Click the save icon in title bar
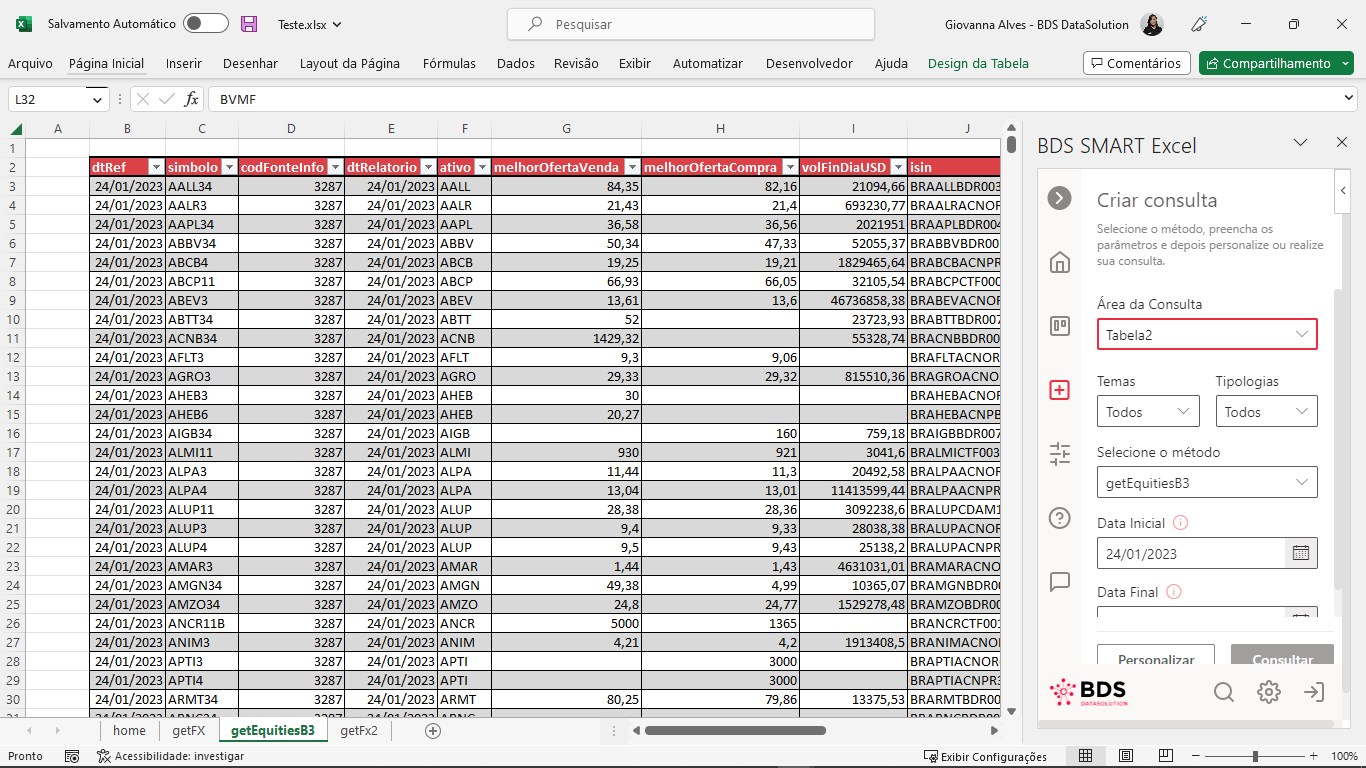1366x768 pixels. (249, 24)
